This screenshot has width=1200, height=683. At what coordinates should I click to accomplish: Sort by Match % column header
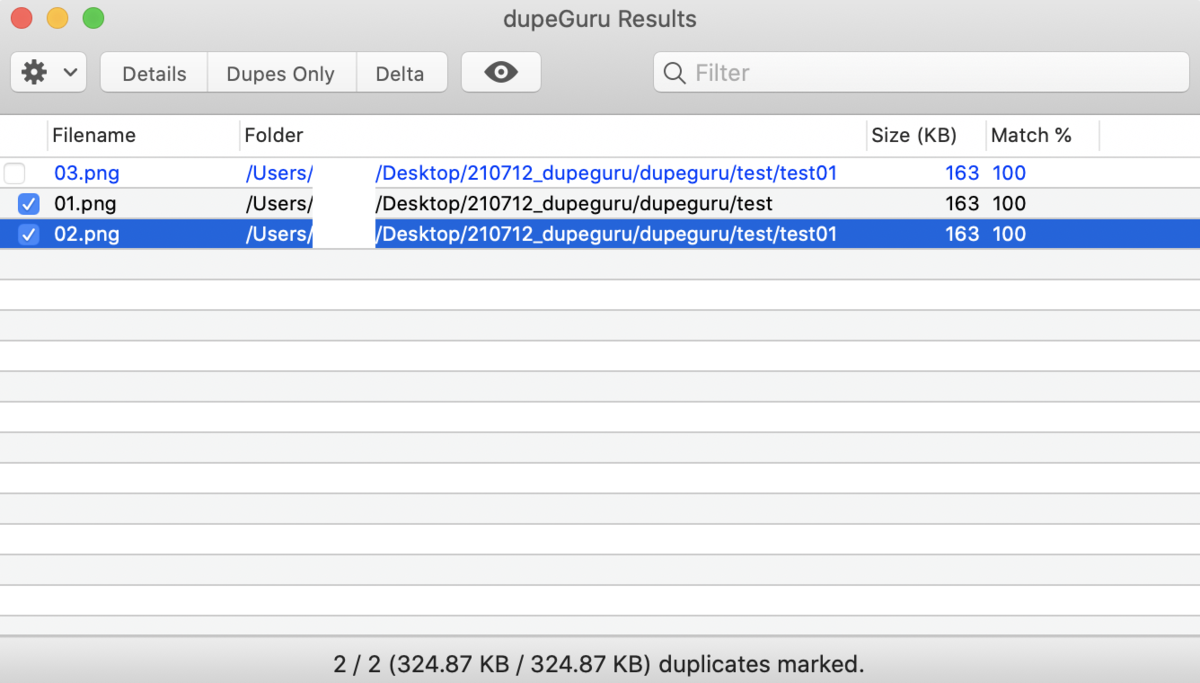[x=1031, y=135]
